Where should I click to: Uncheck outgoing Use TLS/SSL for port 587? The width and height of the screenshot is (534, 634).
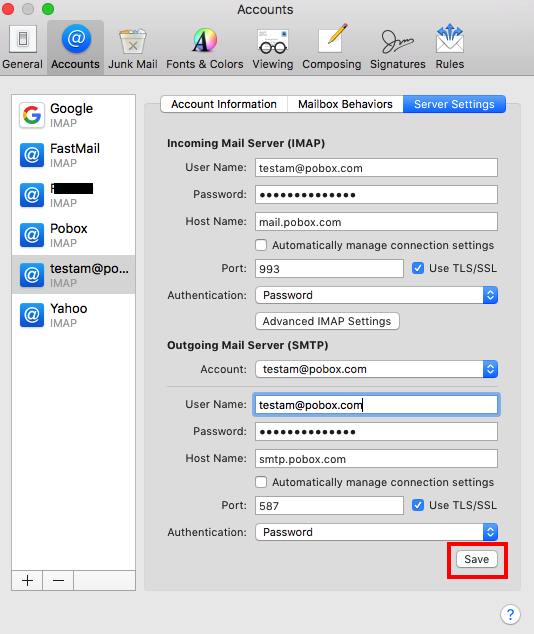[x=418, y=505]
